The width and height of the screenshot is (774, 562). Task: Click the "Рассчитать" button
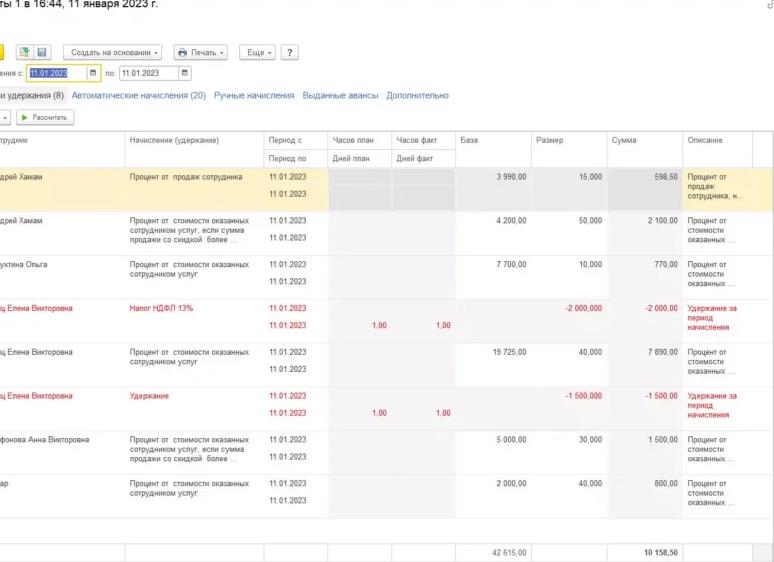(45, 117)
